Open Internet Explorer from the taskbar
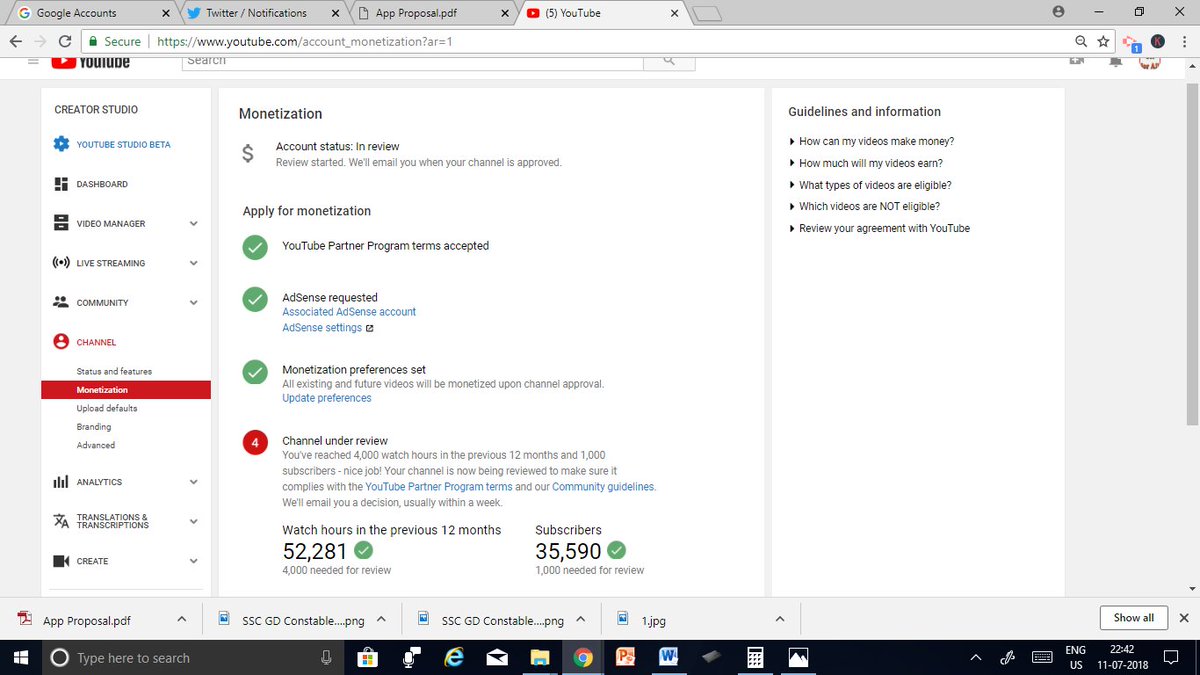 [x=453, y=657]
